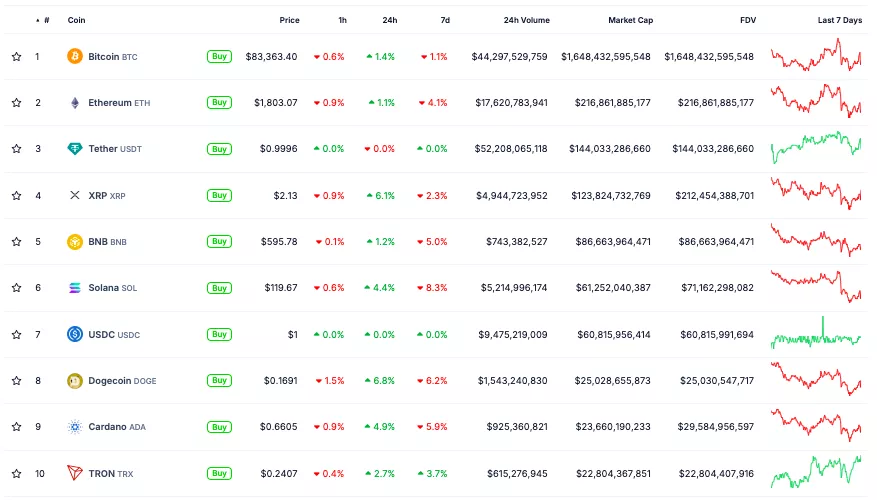The image size is (877, 500).
Task: Sort the table by Market Cap column
Action: point(630,20)
